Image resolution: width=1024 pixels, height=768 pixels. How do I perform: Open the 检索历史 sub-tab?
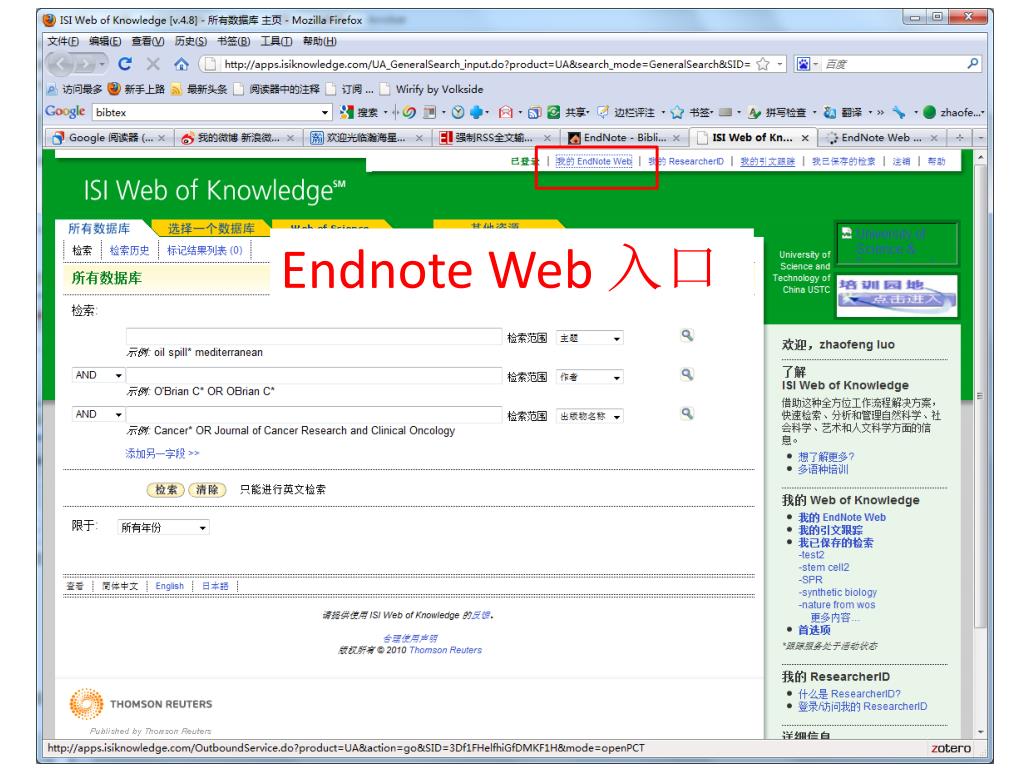[129, 250]
